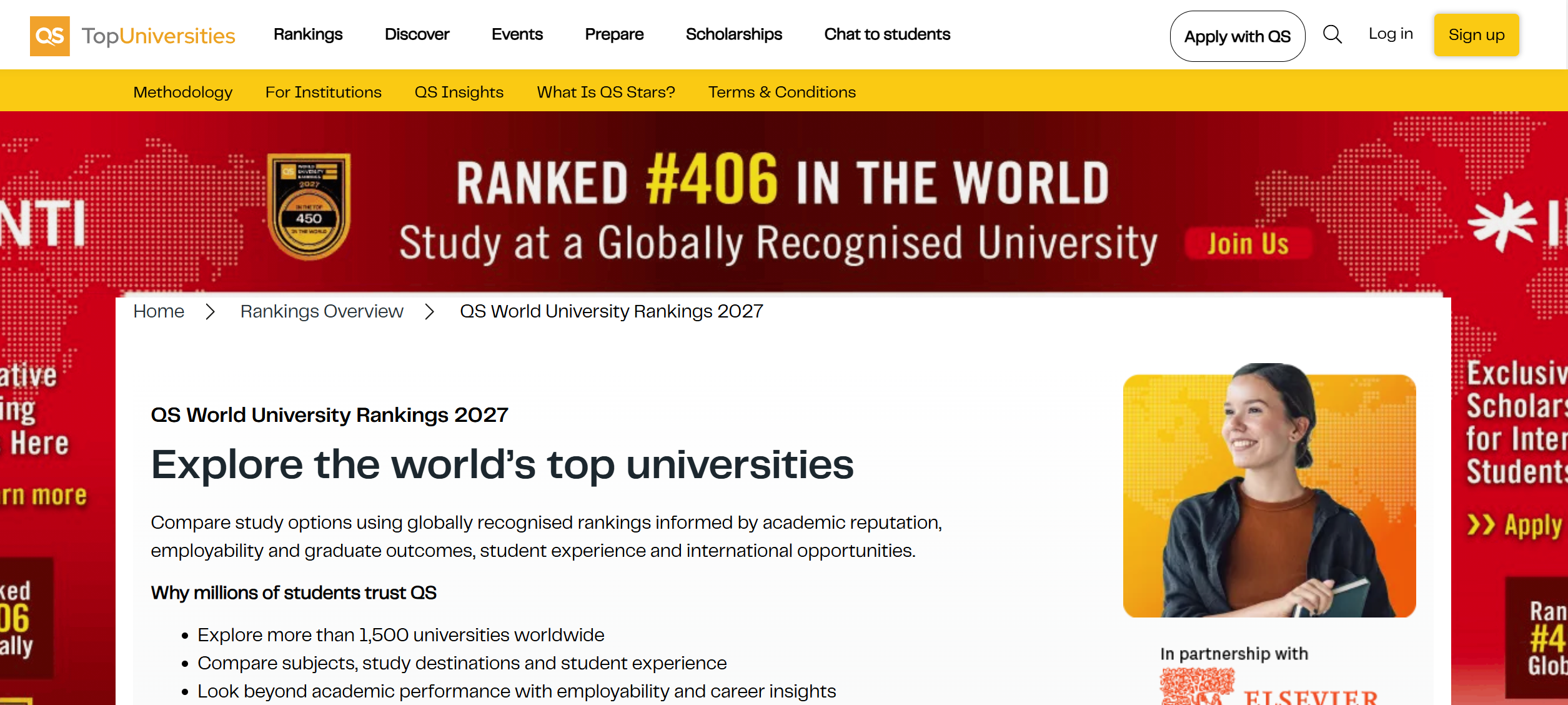Click the Sign up button
1568x705 pixels.
coord(1476,35)
